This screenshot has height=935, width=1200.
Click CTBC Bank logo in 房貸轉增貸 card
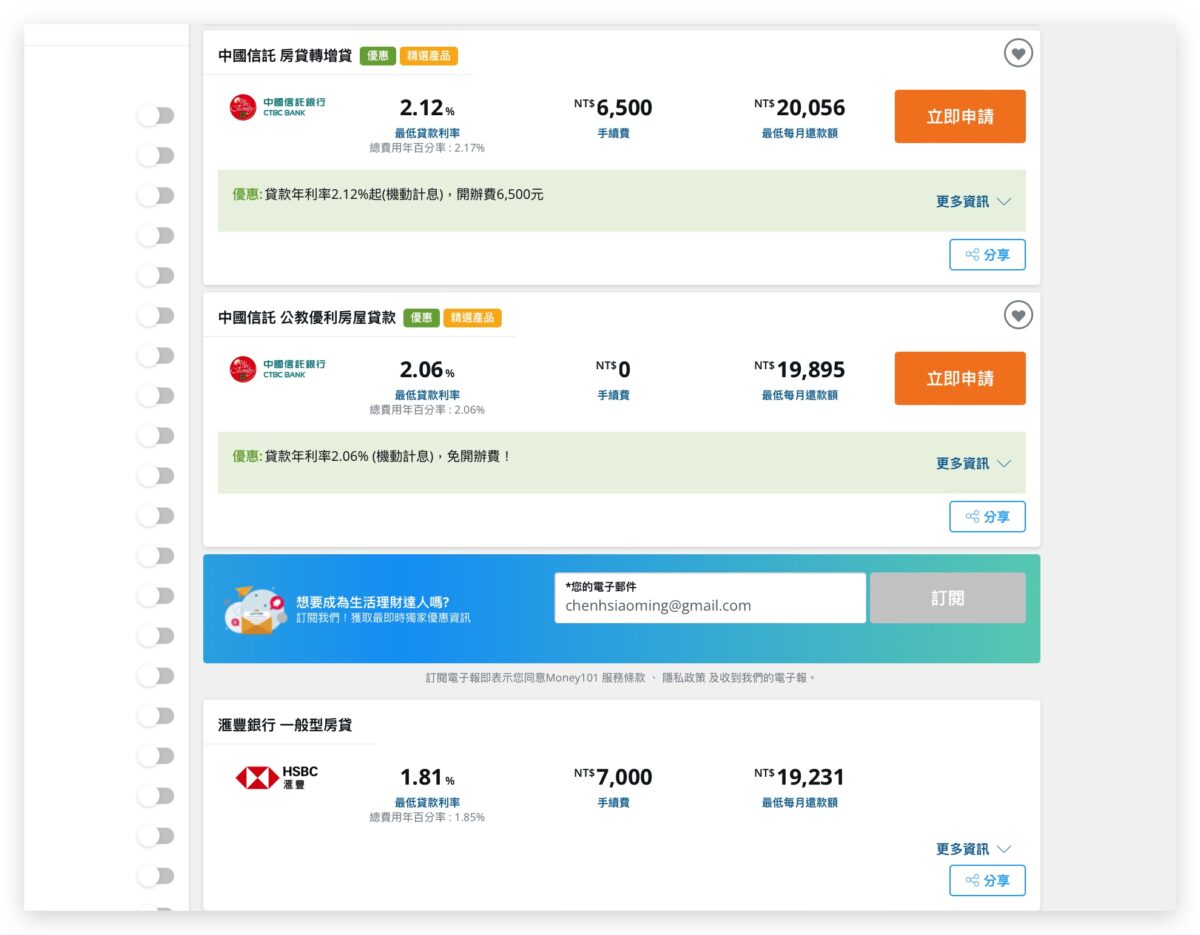click(278, 107)
